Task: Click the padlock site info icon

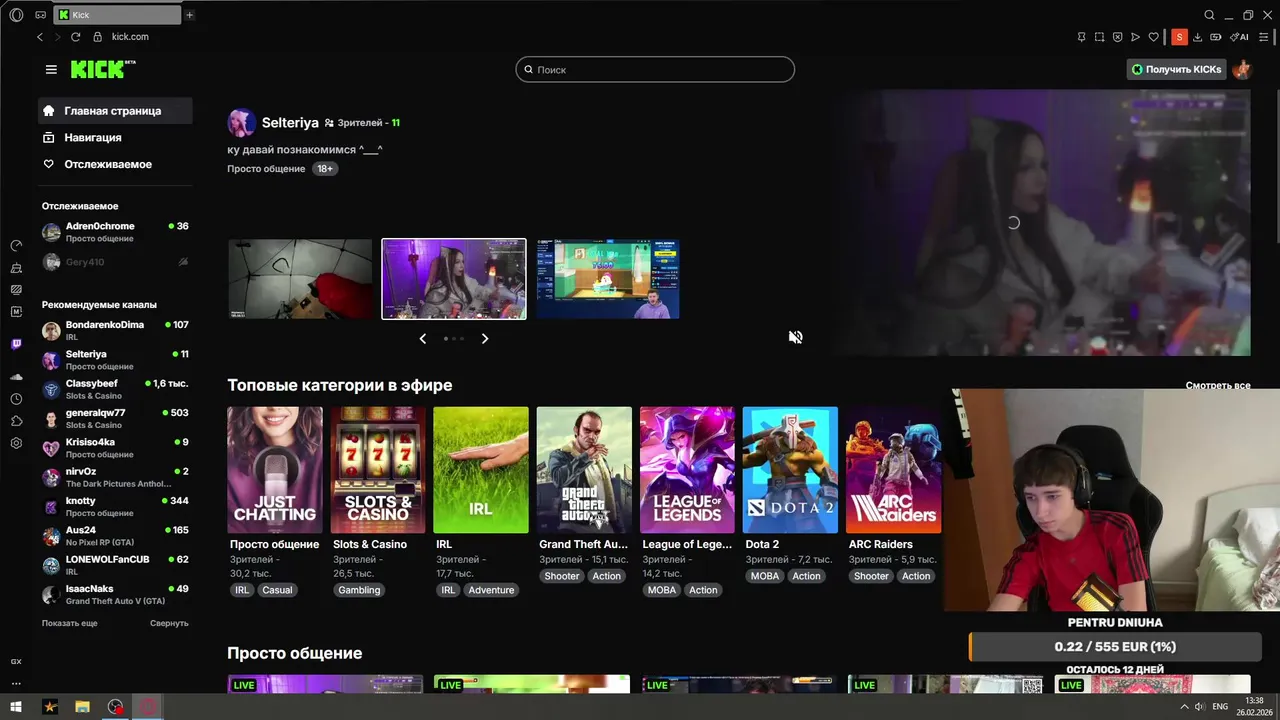Action: (97, 37)
